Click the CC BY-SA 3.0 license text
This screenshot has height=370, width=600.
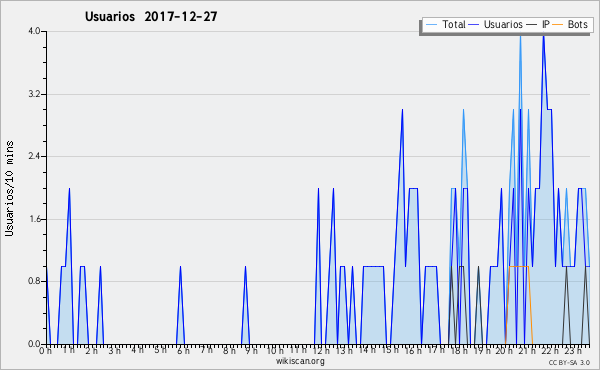pyautogui.click(x=569, y=362)
